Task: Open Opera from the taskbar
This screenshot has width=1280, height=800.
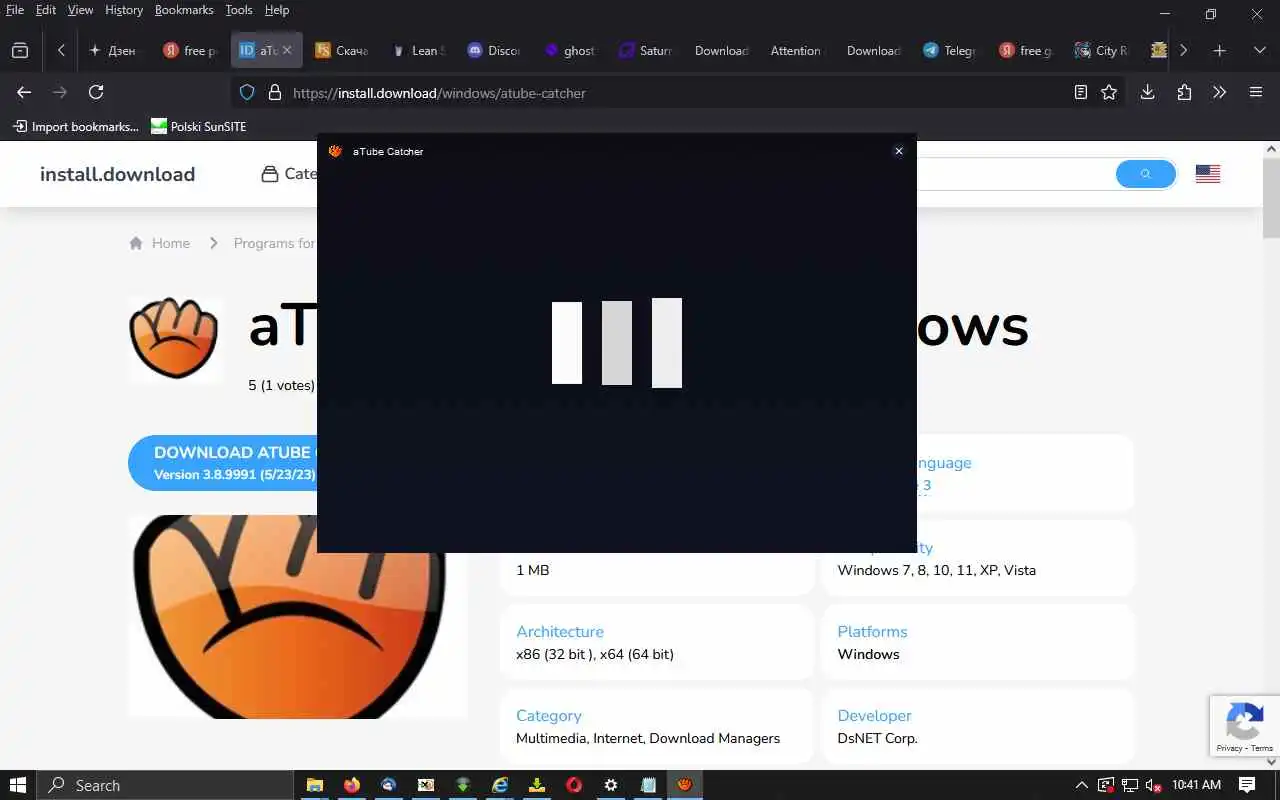Action: 573,785
